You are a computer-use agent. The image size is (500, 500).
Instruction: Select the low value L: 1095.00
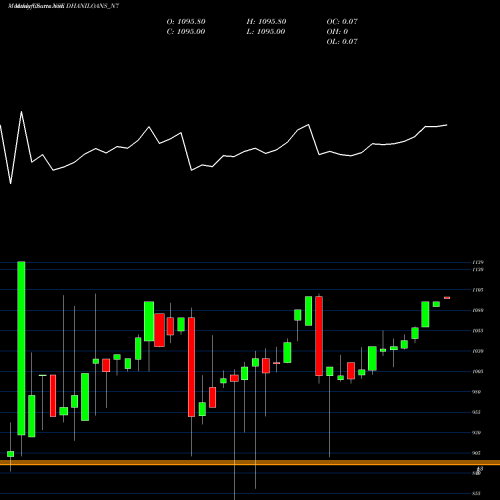click(266, 32)
